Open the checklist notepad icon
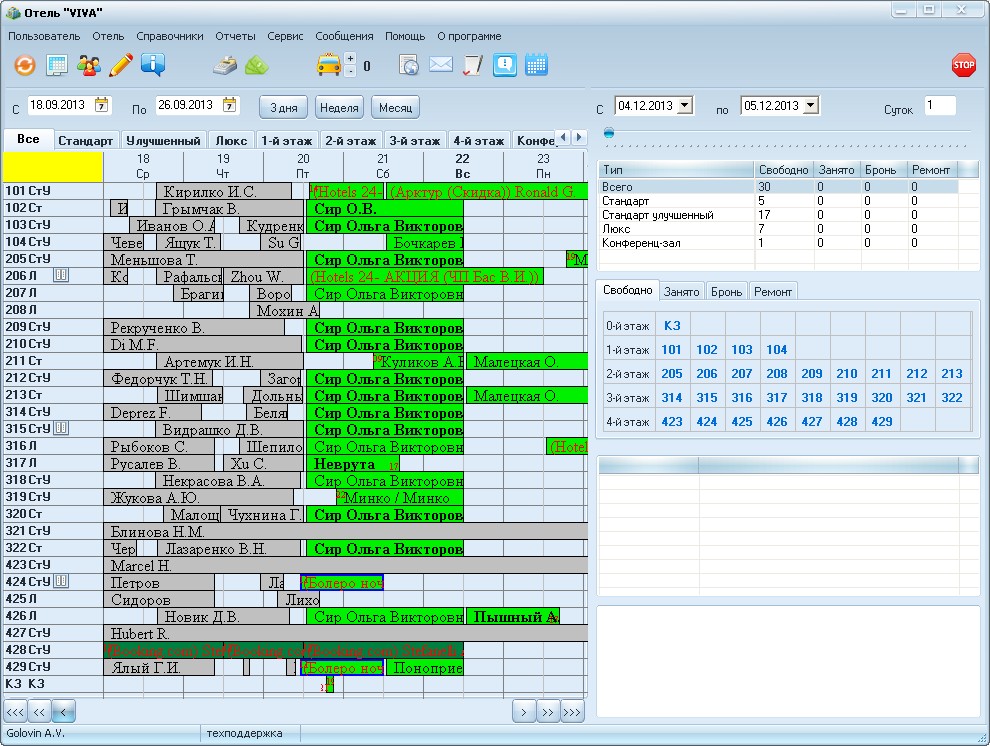Screen dimensions: 990x746 (472, 65)
